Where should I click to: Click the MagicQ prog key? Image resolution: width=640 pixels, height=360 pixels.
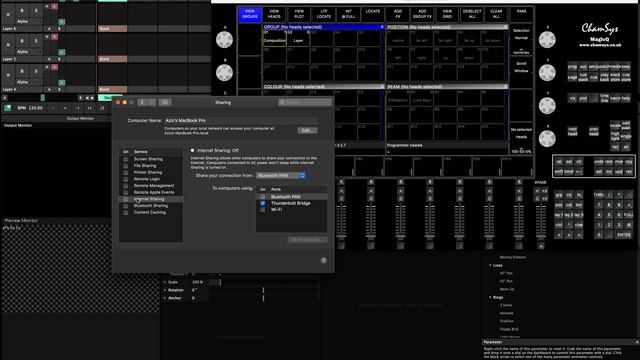click(572, 67)
